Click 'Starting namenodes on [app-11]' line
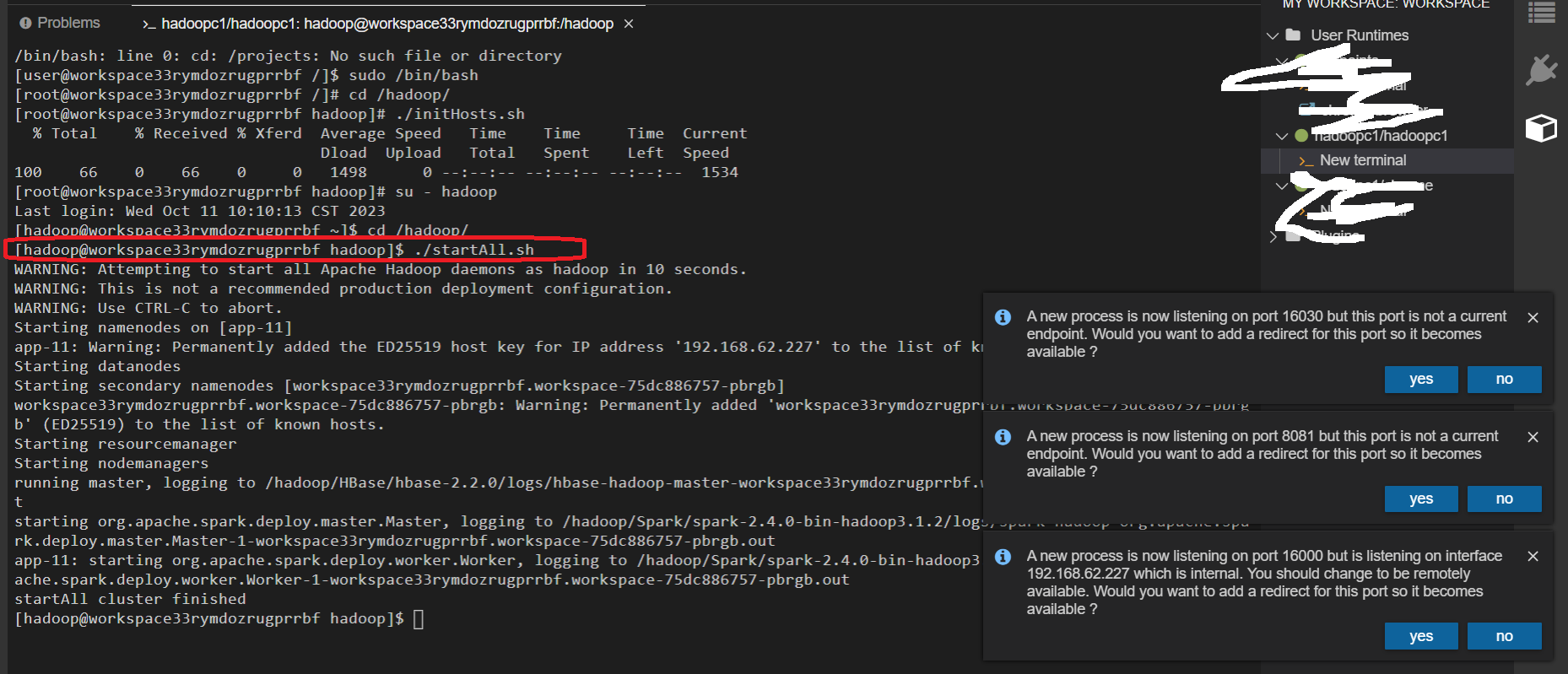 [154, 327]
